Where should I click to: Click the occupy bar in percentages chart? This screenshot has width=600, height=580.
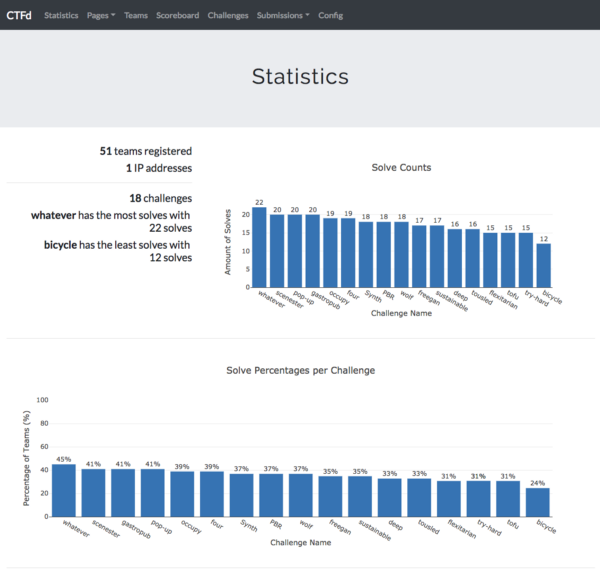tap(182, 494)
